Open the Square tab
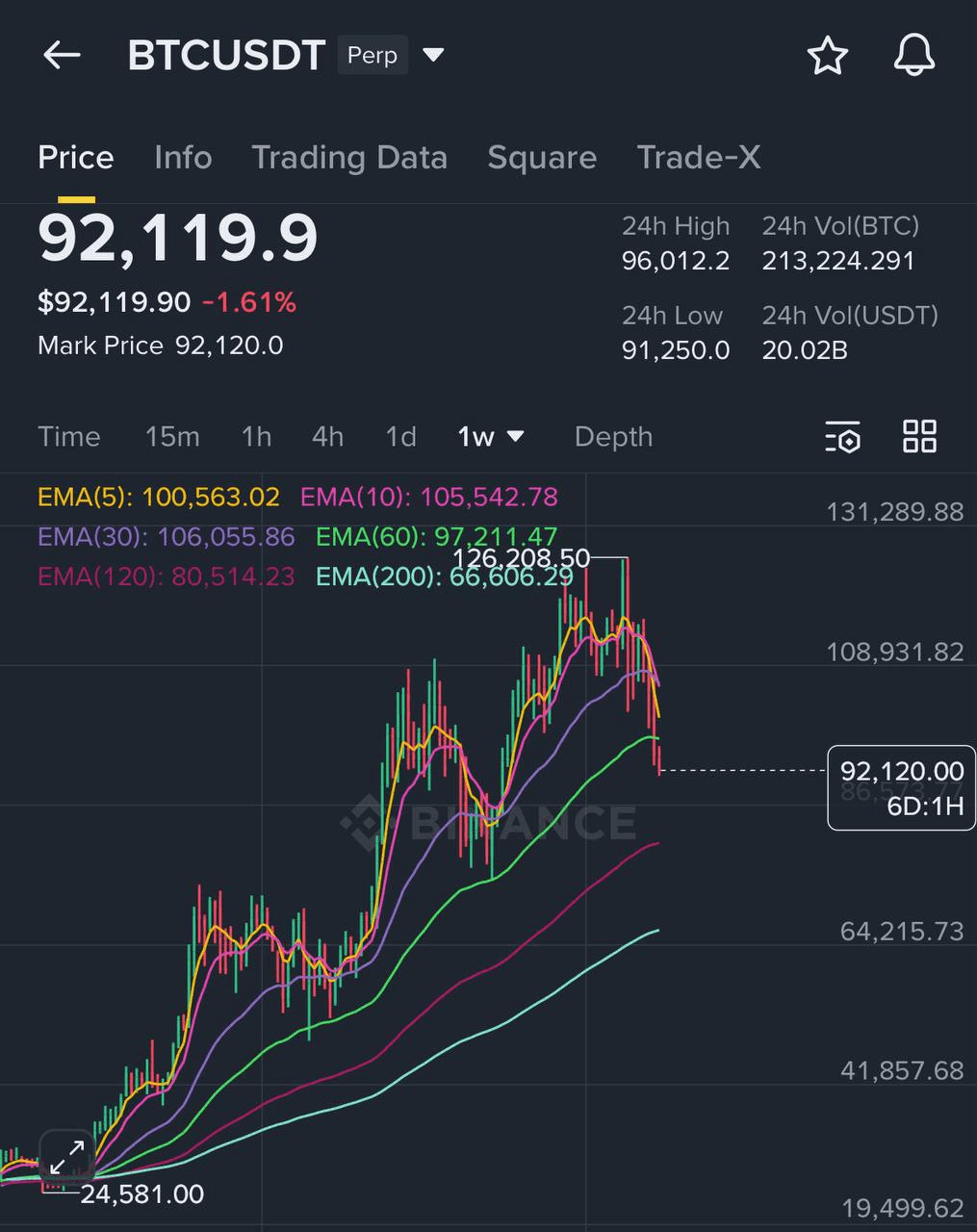Image resolution: width=977 pixels, height=1232 pixels. point(542,158)
